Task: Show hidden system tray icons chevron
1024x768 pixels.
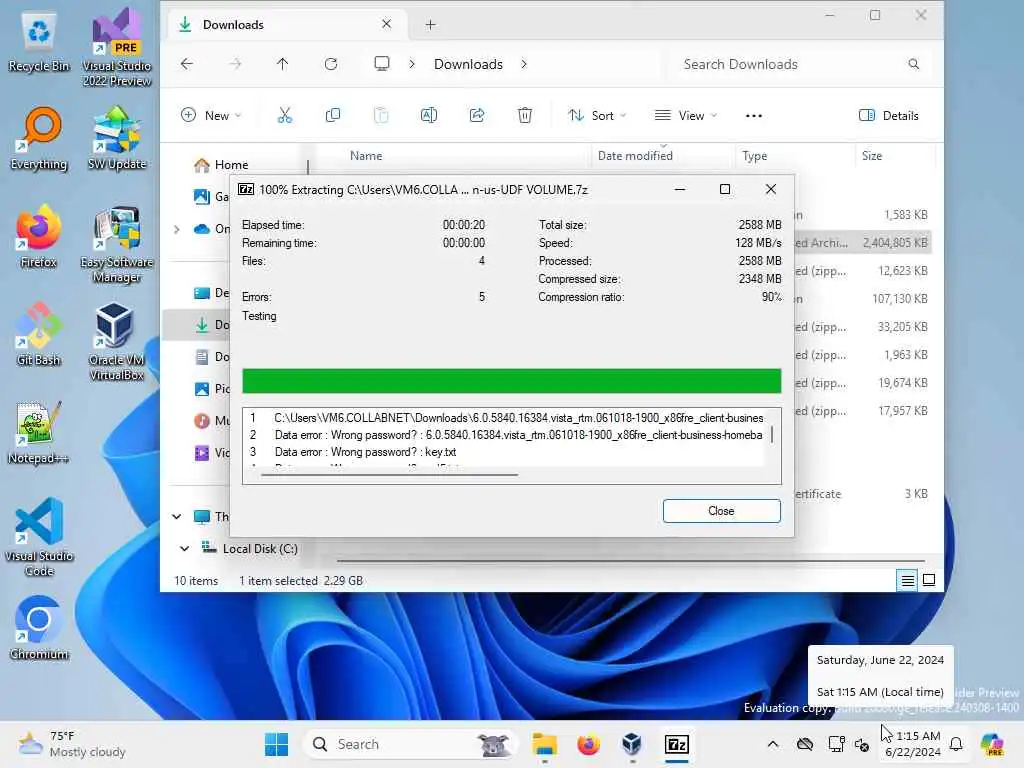Action: (773, 744)
